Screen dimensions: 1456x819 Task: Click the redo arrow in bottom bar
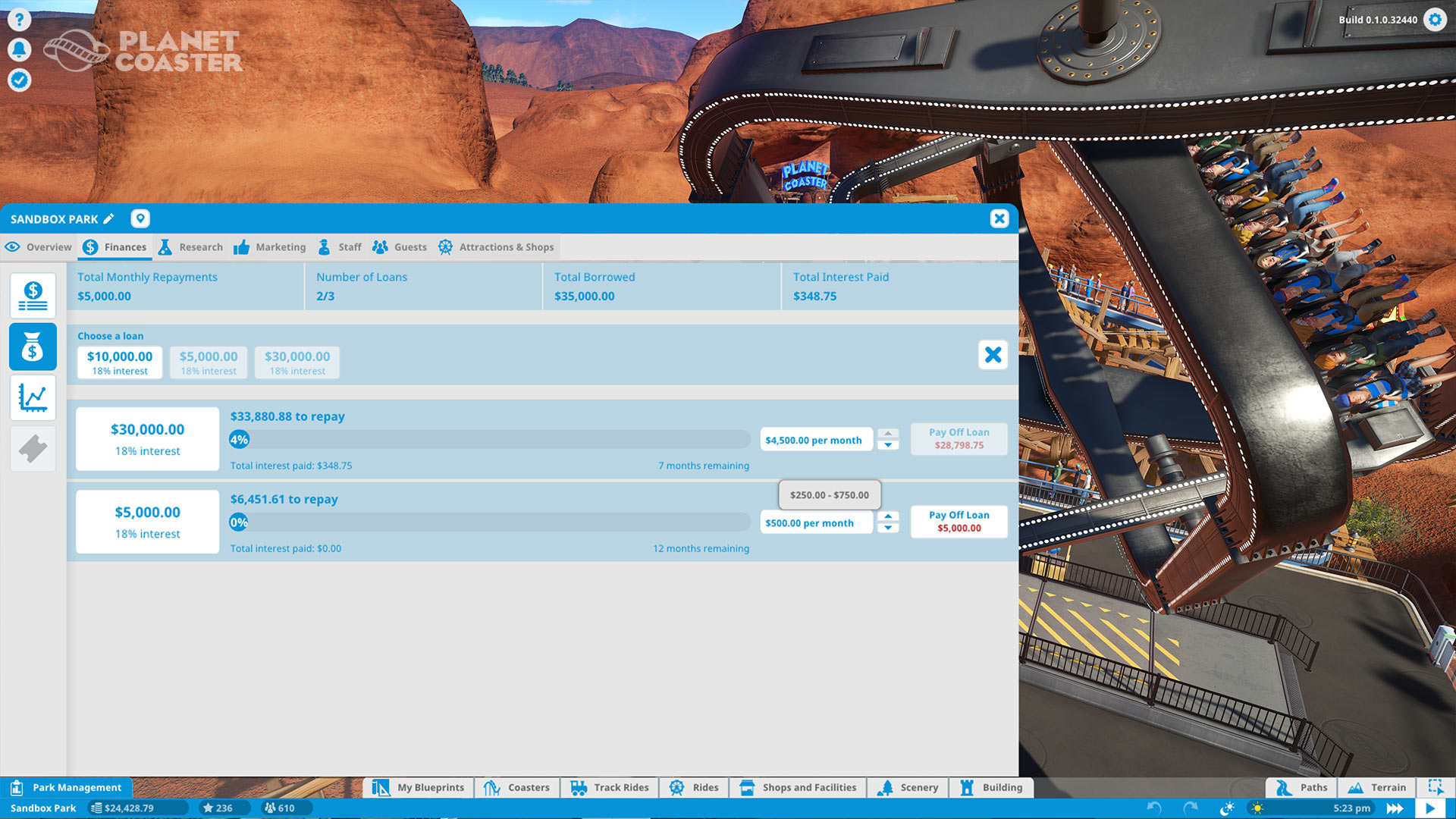click(x=1190, y=808)
